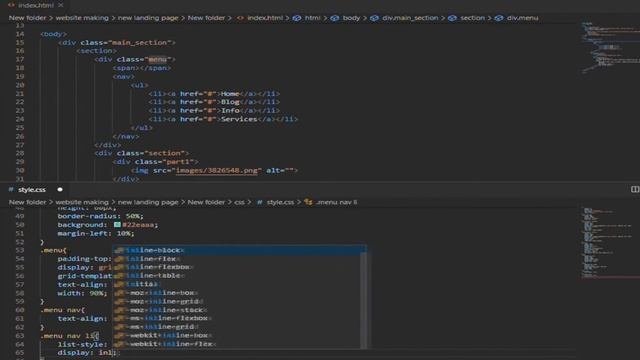Switch to the index.html editor tab
The width and height of the screenshot is (640, 360).
(36, 5)
